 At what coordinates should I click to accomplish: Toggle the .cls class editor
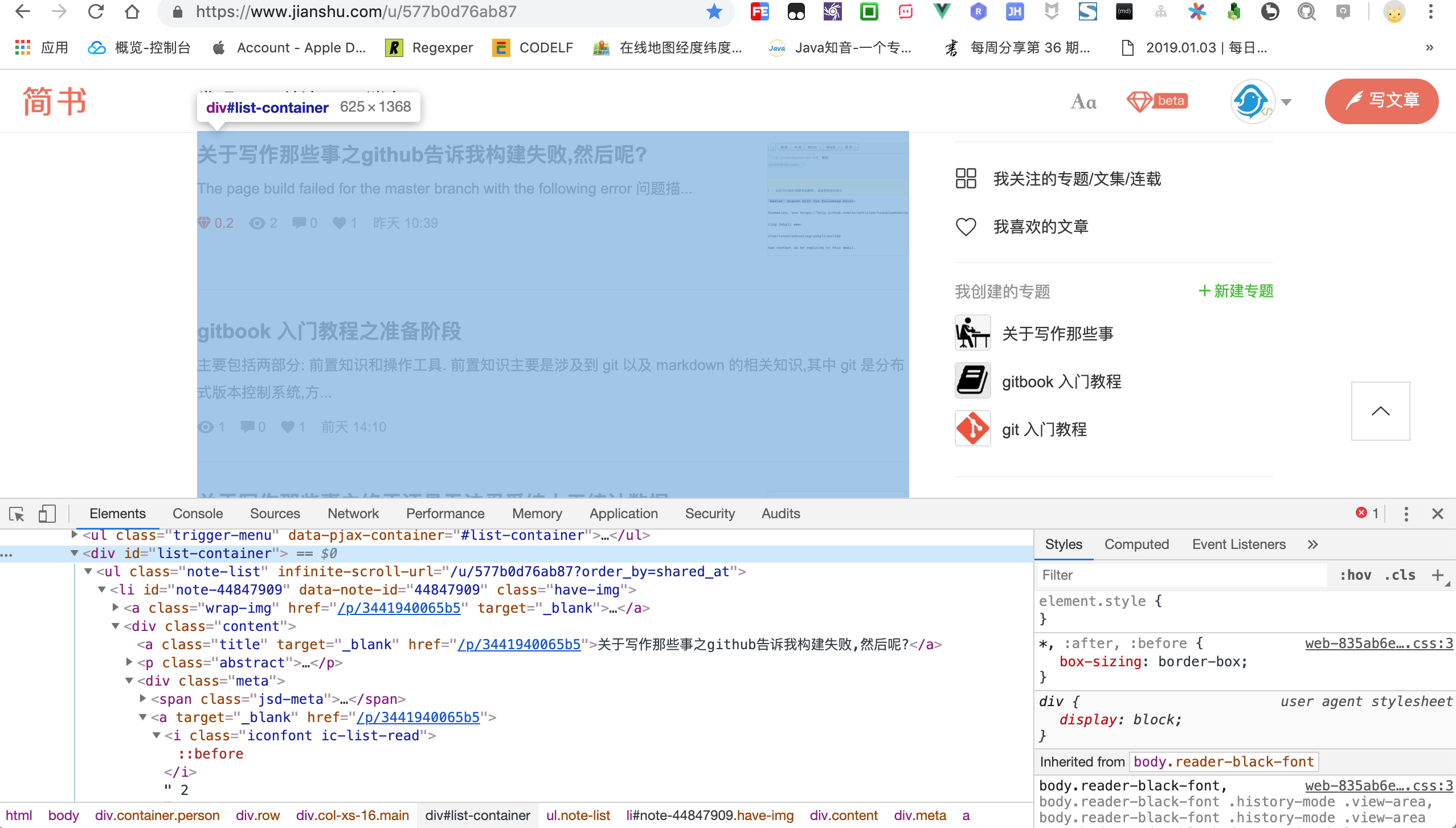(x=1399, y=575)
